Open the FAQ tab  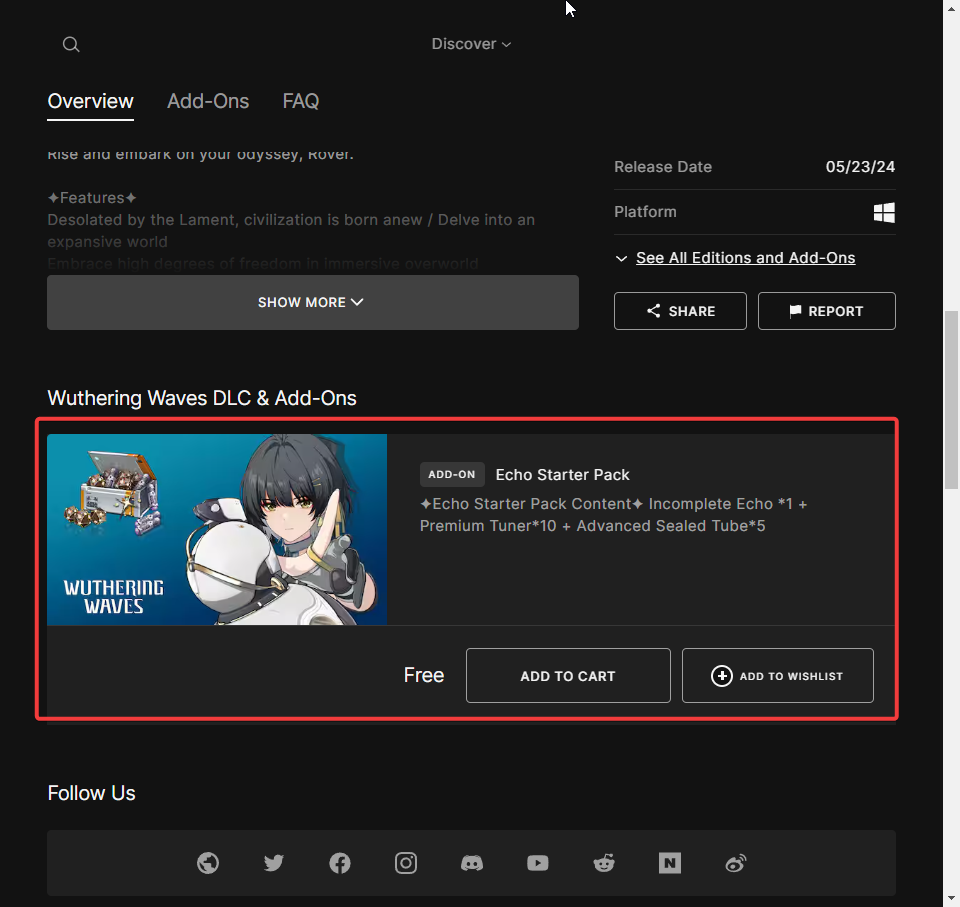click(x=300, y=101)
